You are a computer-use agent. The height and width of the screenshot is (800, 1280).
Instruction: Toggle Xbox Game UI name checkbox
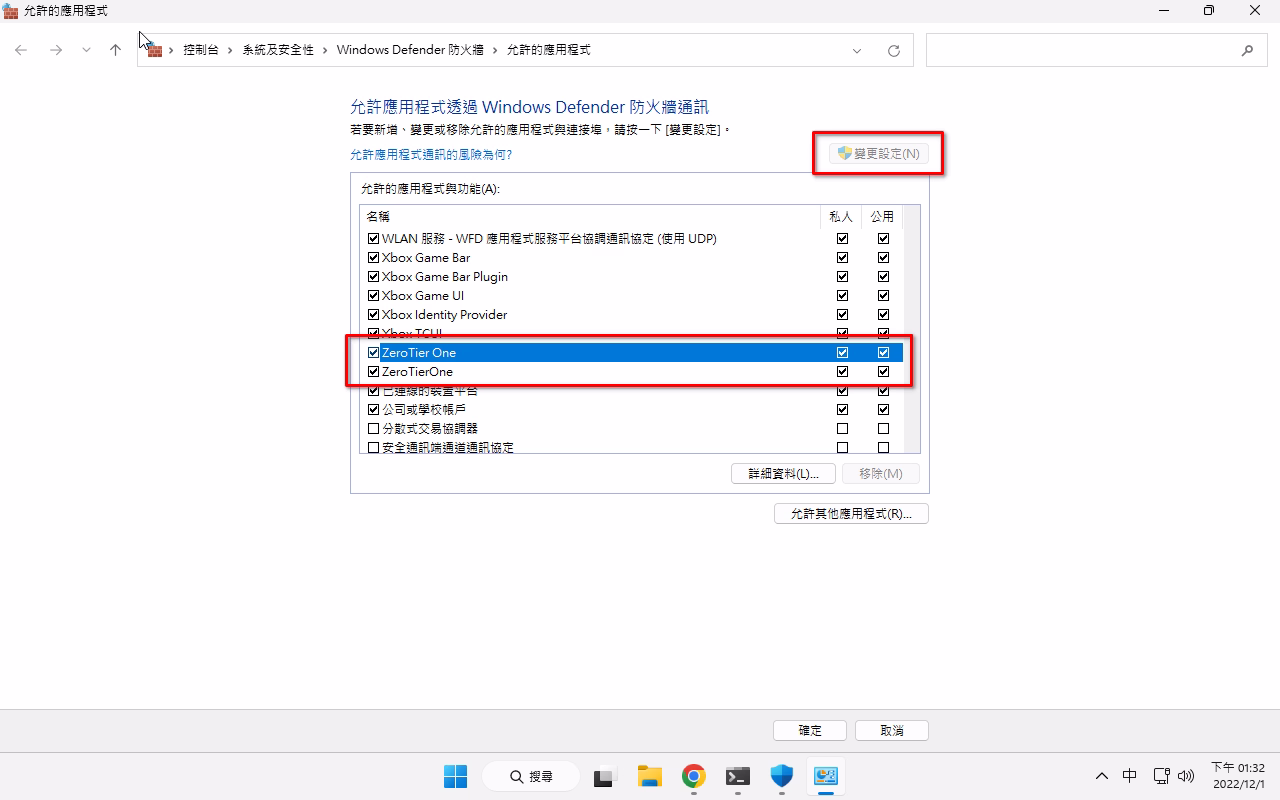(x=374, y=296)
